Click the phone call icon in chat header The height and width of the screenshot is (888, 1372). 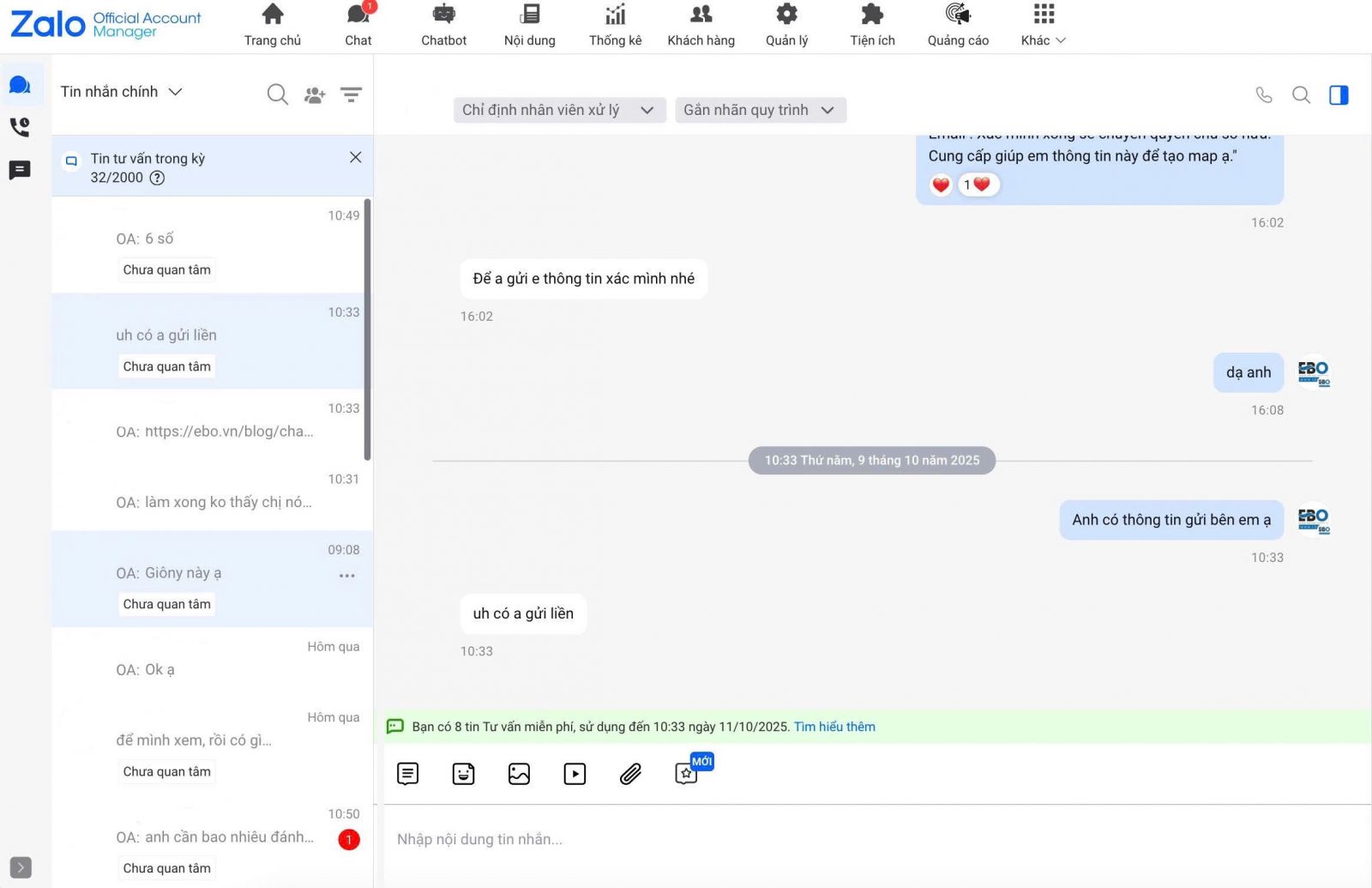point(1263,95)
